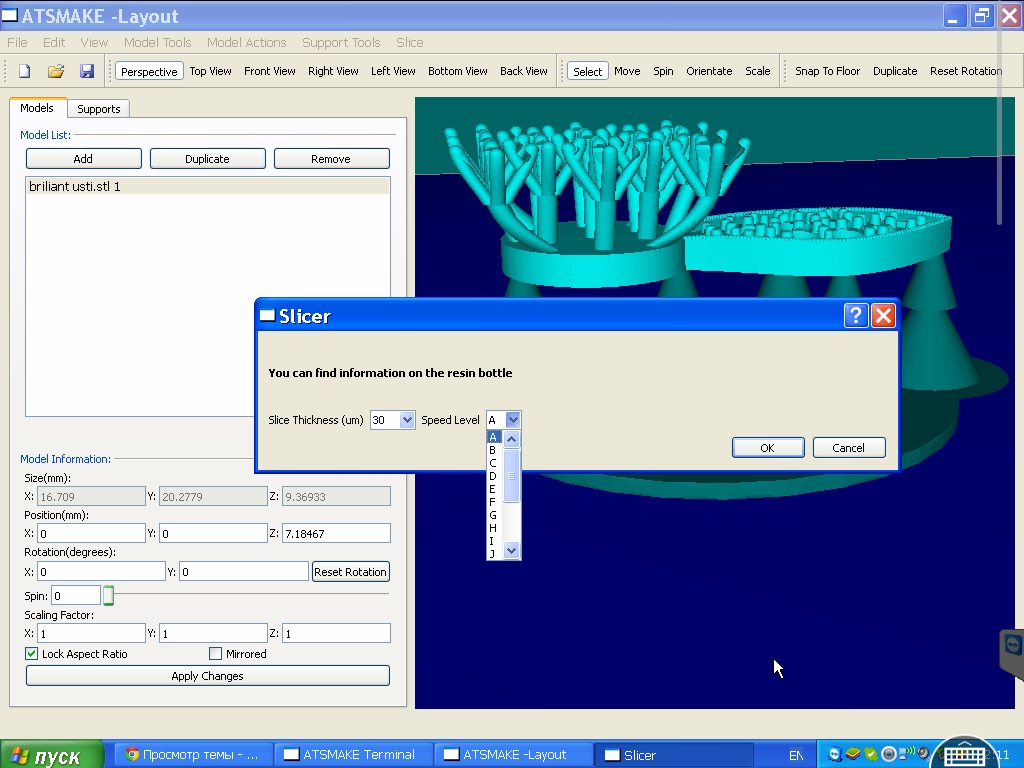Viewport: 1024px width, 768px height.
Task: Enable the Mirrored checkbox
Action: pyautogui.click(x=216, y=654)
